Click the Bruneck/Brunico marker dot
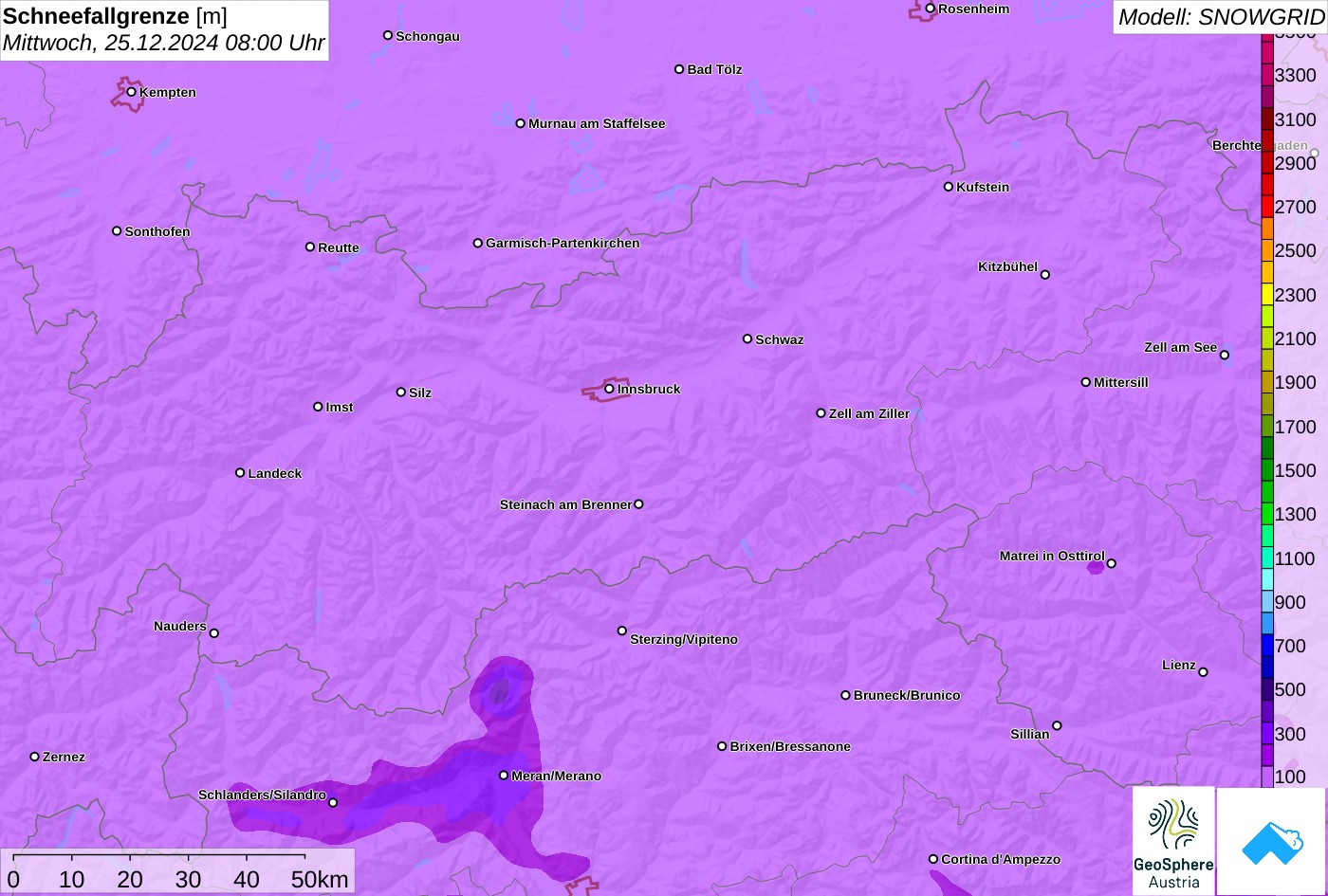The height and width of the screenshot is (896, 1328). tap(846, 695)
